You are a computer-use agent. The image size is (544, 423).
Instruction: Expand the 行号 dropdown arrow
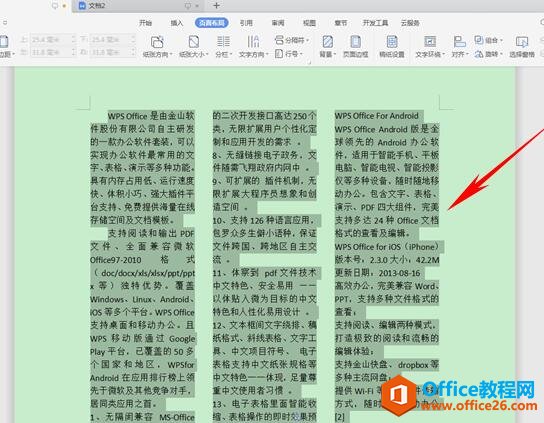tap(301, 54)
